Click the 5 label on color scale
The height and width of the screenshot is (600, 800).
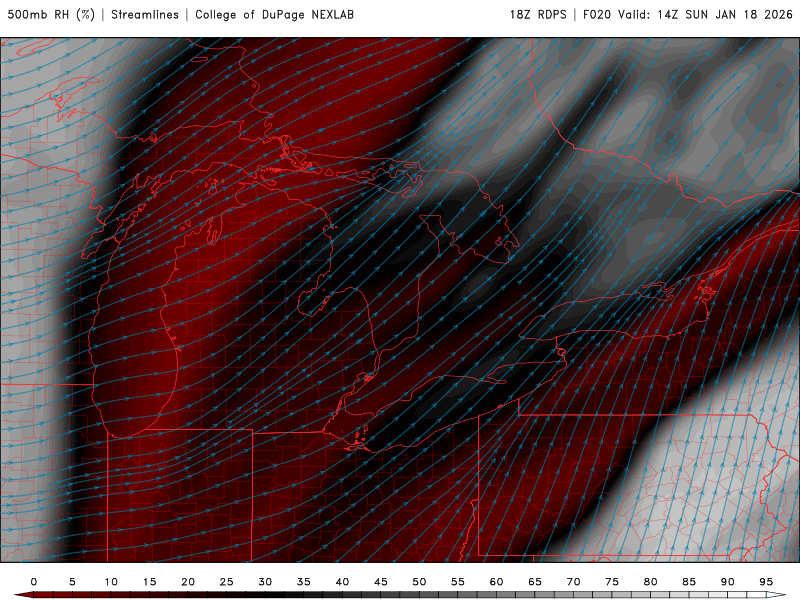(72, 582)
